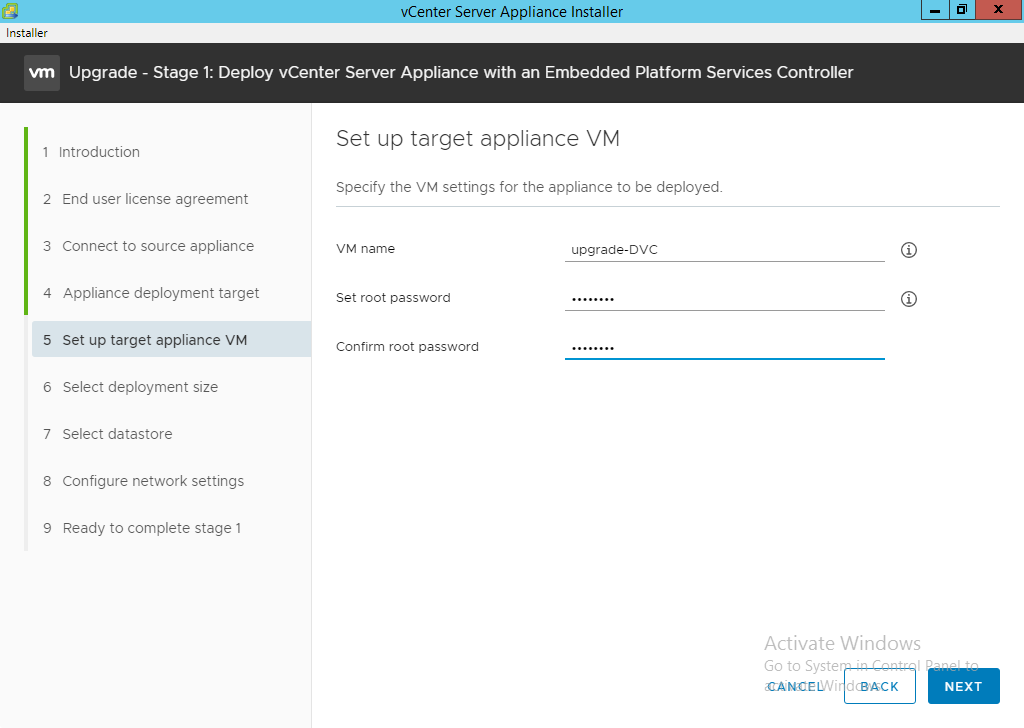Image resolution: width=1024 pixels, height=728 pixels.
Task: Focus the Confirm root password field
Action: [x=724, y=348]
